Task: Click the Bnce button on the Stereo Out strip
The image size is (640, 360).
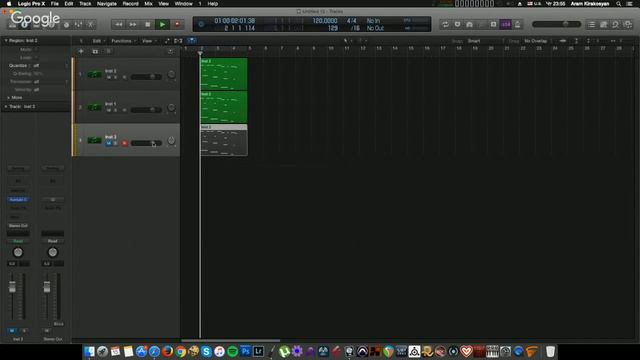Action: [x=59, y=324]
